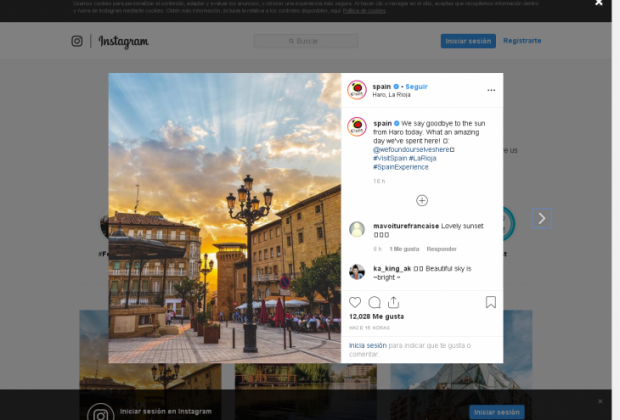Image resolution: width=620 pixels, height=420 pixels.
Task: Save the post with the bookmark icon
Action: point(490,302)
